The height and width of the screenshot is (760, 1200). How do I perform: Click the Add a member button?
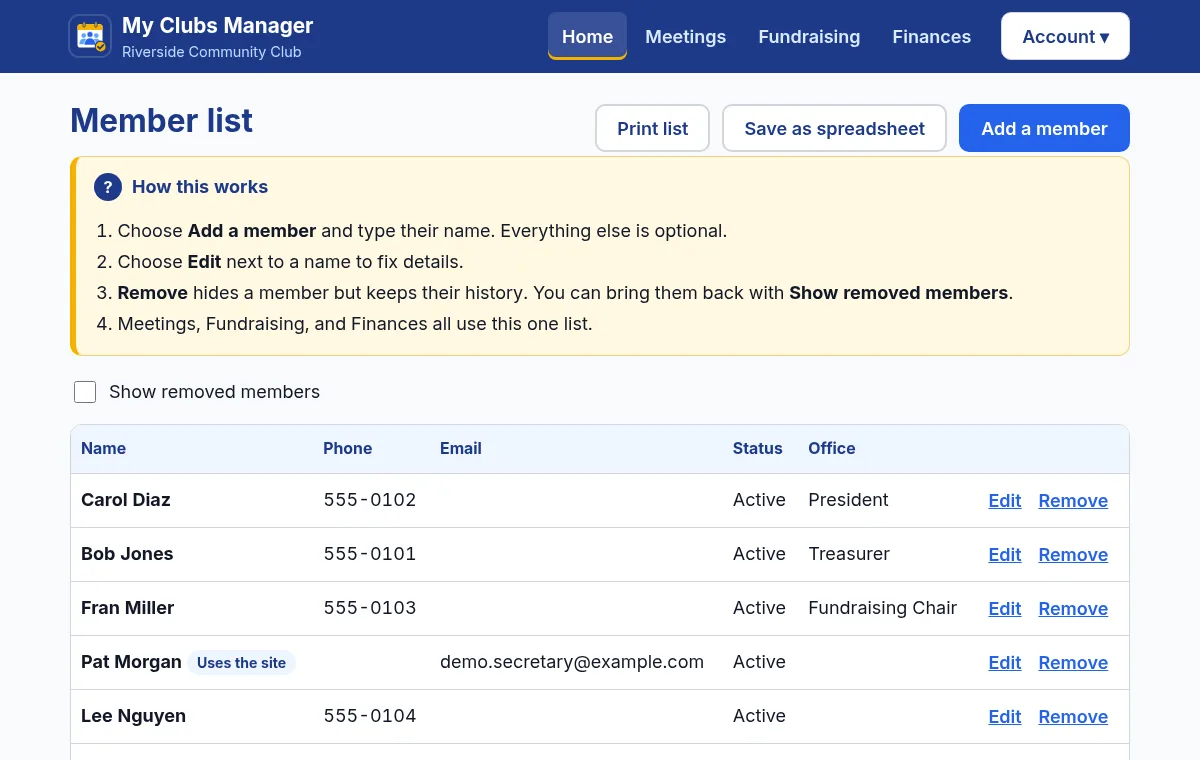click(1044, 128)
